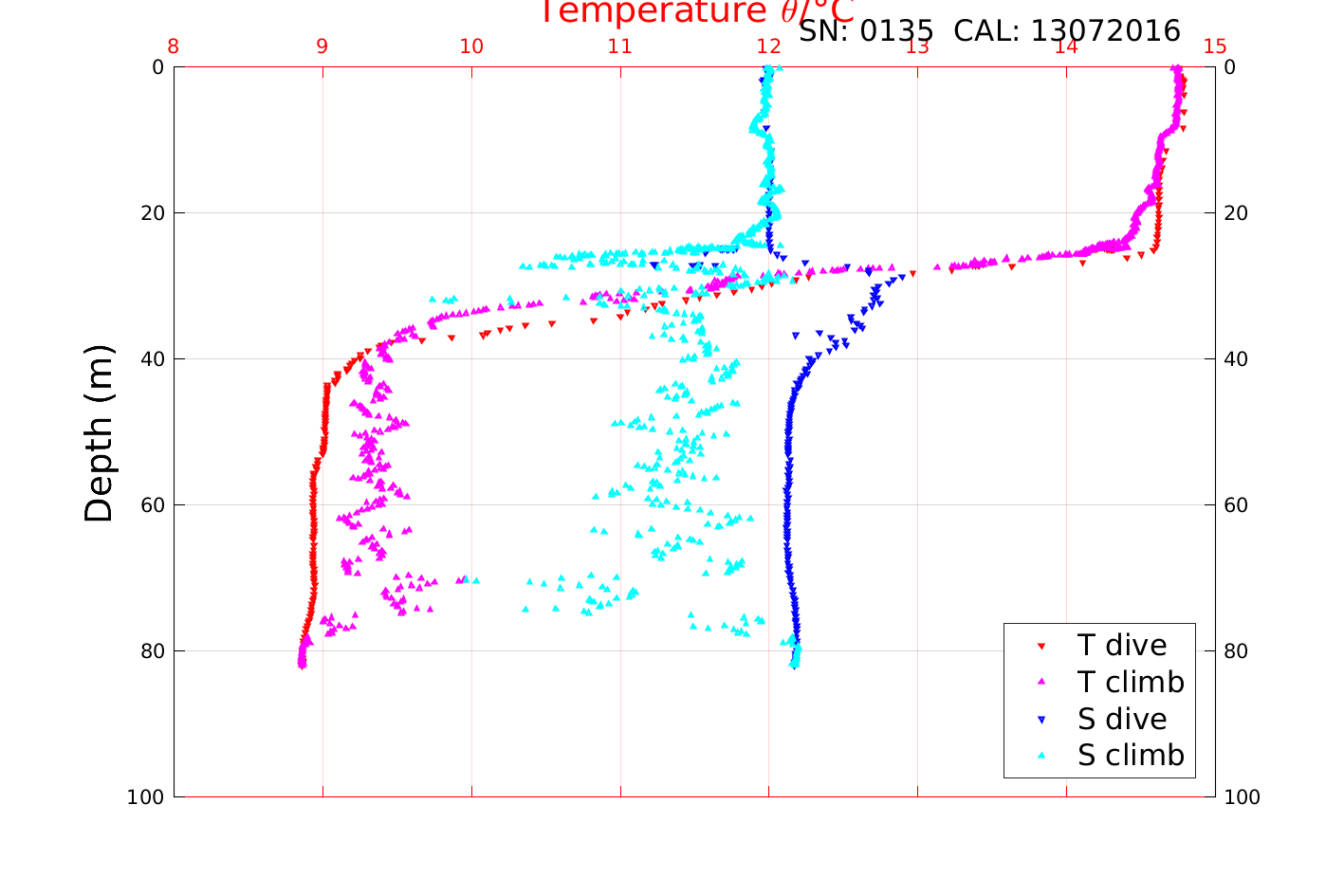Click the red Temperature axis title
The height and width of the screenshot is (896, 1344).
(697, 11)
